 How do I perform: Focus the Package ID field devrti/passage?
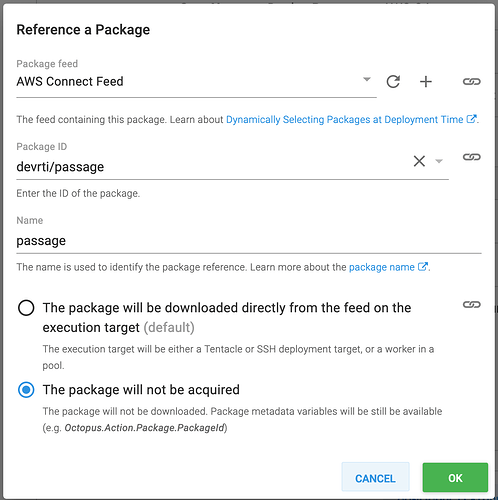[213, 167]
